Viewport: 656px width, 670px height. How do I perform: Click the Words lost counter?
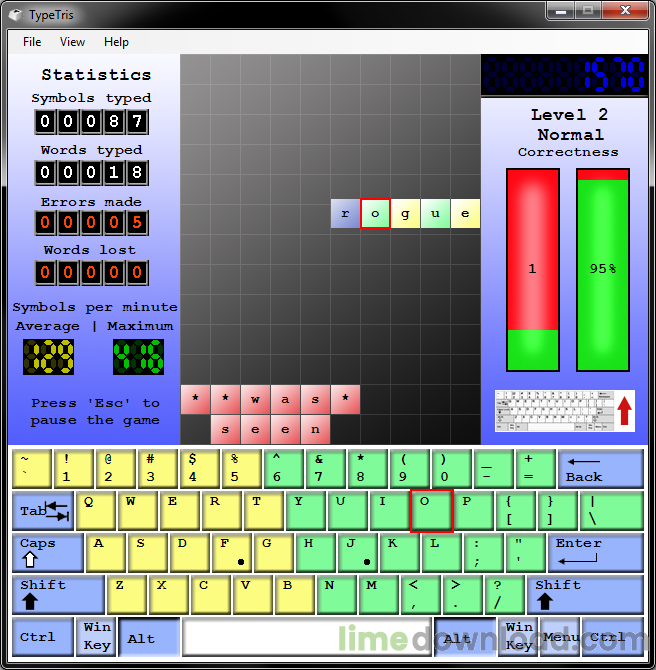coord(91,273)
